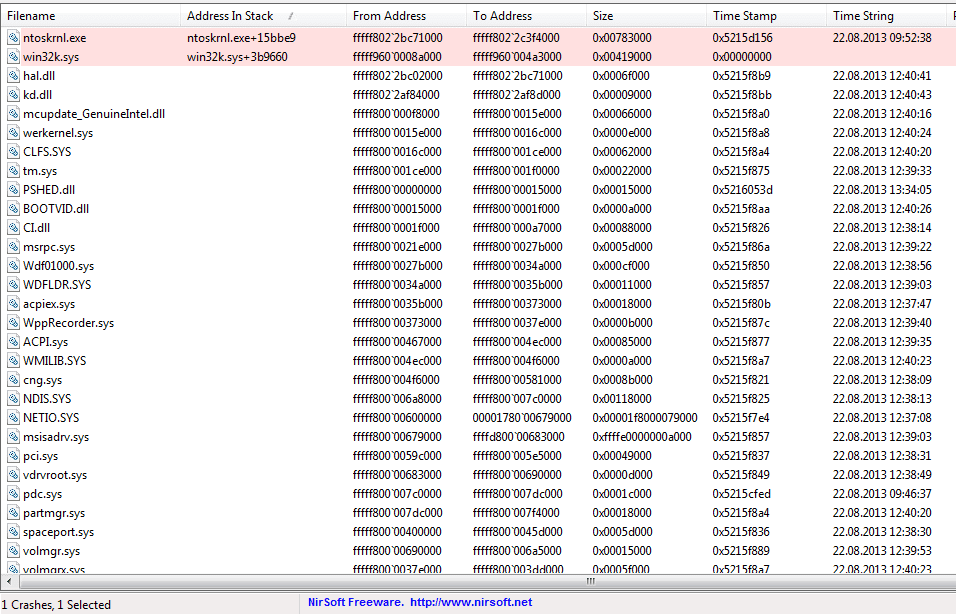Click the file icon beside Wdf01000.sys
The height and width of the screenshot is (615, 956).
[x=13, y=266]
